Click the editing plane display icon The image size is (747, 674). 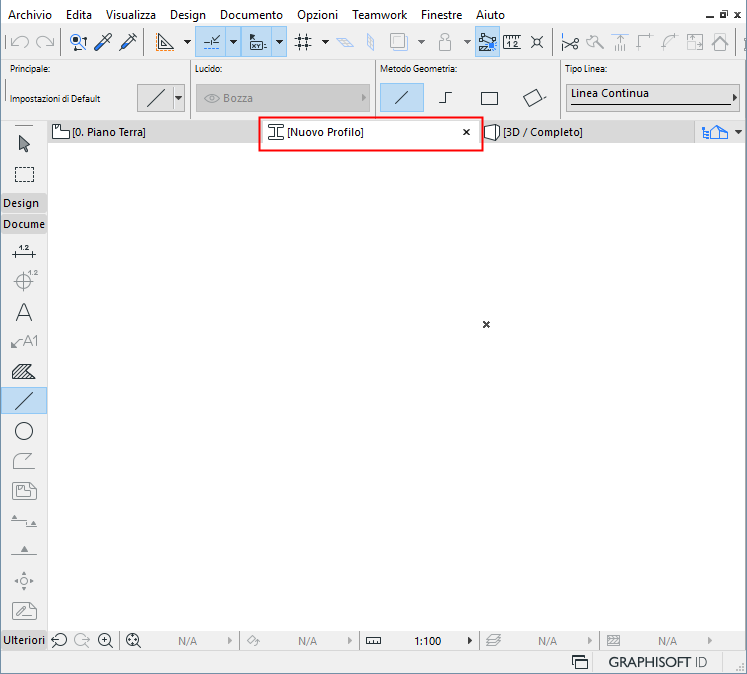click(345, 42)
